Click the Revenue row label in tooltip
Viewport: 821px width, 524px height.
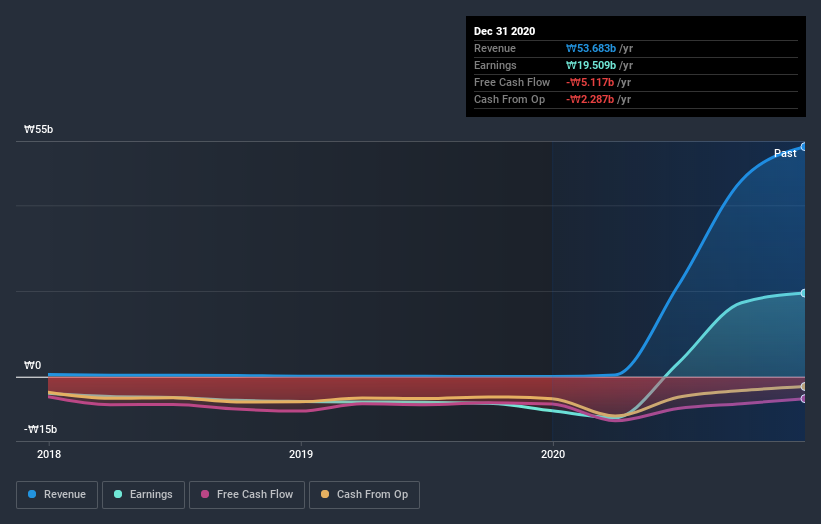pos(495,49)
